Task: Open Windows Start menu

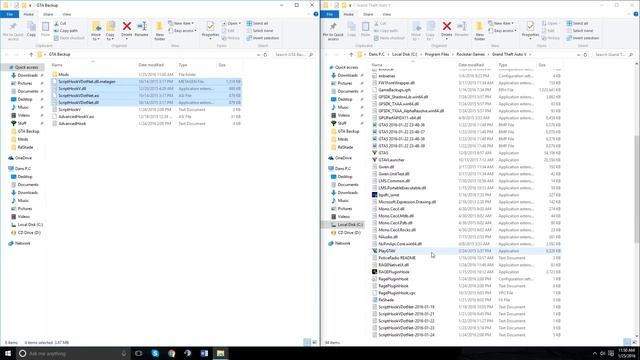Action: click(x=8, y=353)
